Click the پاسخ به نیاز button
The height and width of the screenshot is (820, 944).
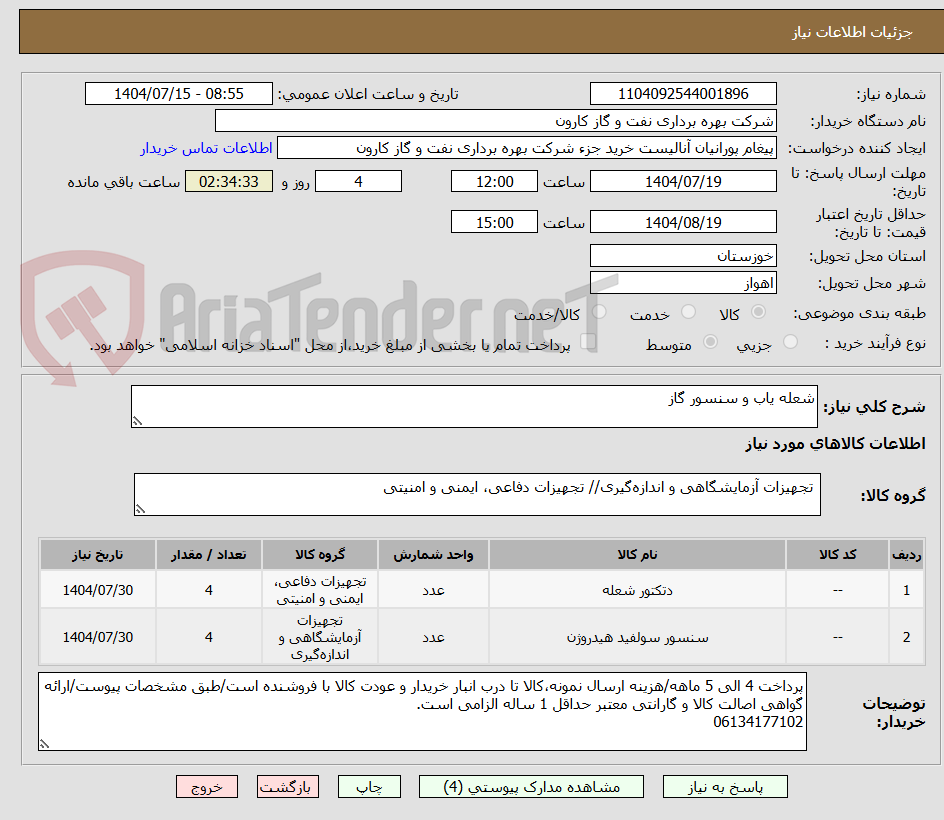pyautogui.click(x=725, y=786)
